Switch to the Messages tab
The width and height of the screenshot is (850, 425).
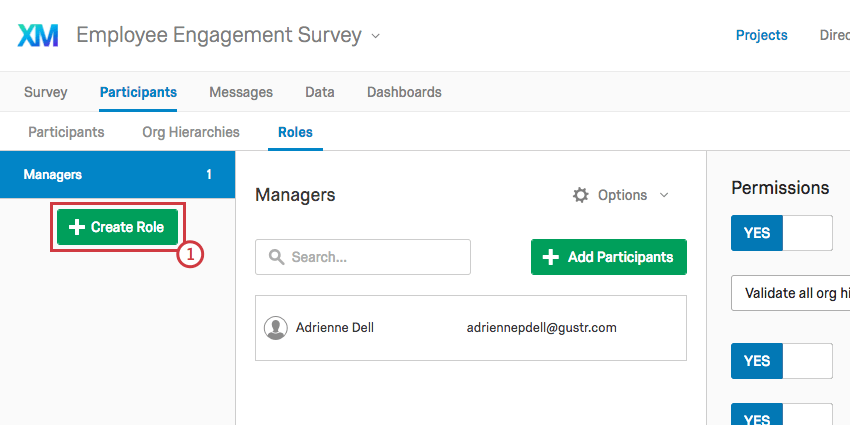[241, 92]
